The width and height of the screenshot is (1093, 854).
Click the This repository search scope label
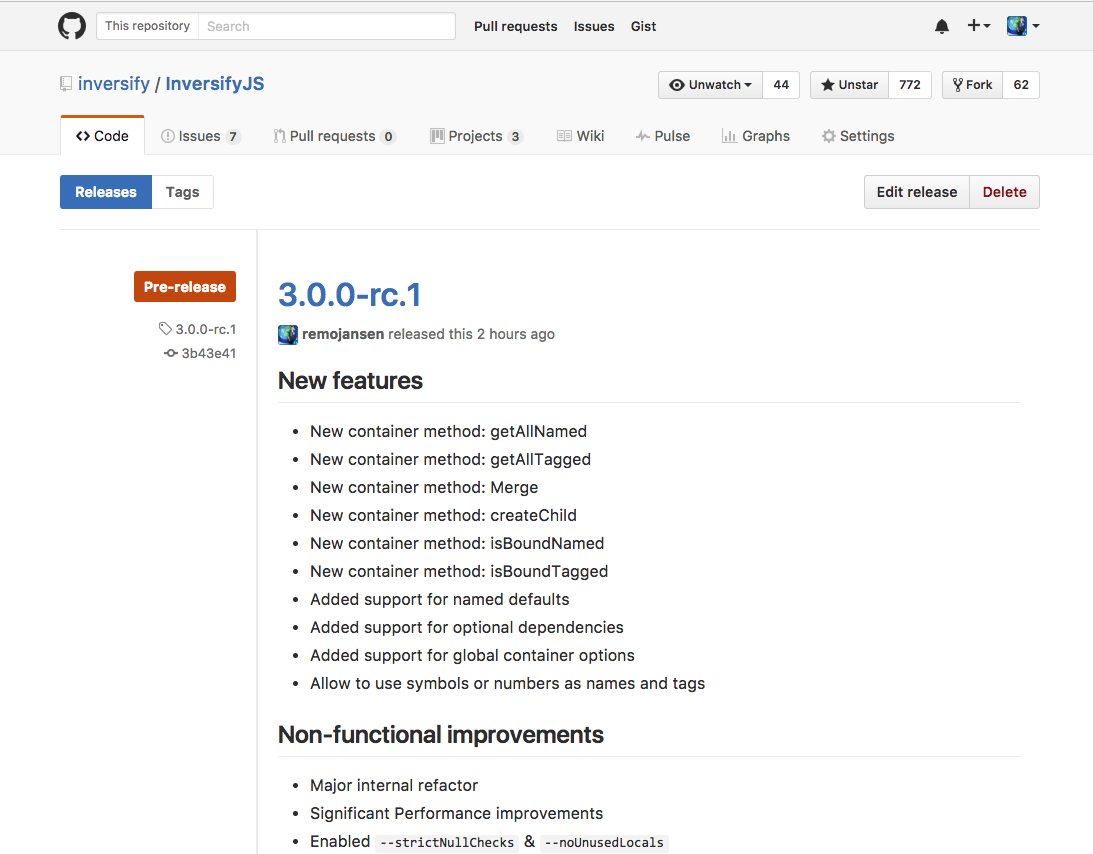pyautogui.click(x=147, y=26)
